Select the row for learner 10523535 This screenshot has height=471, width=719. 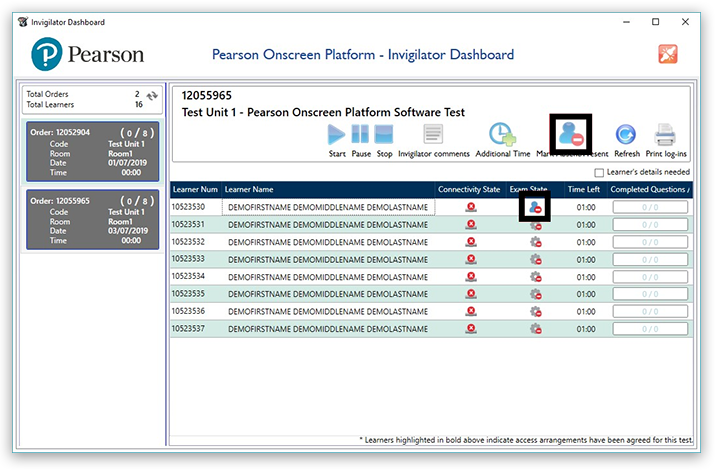click(300, 293)
